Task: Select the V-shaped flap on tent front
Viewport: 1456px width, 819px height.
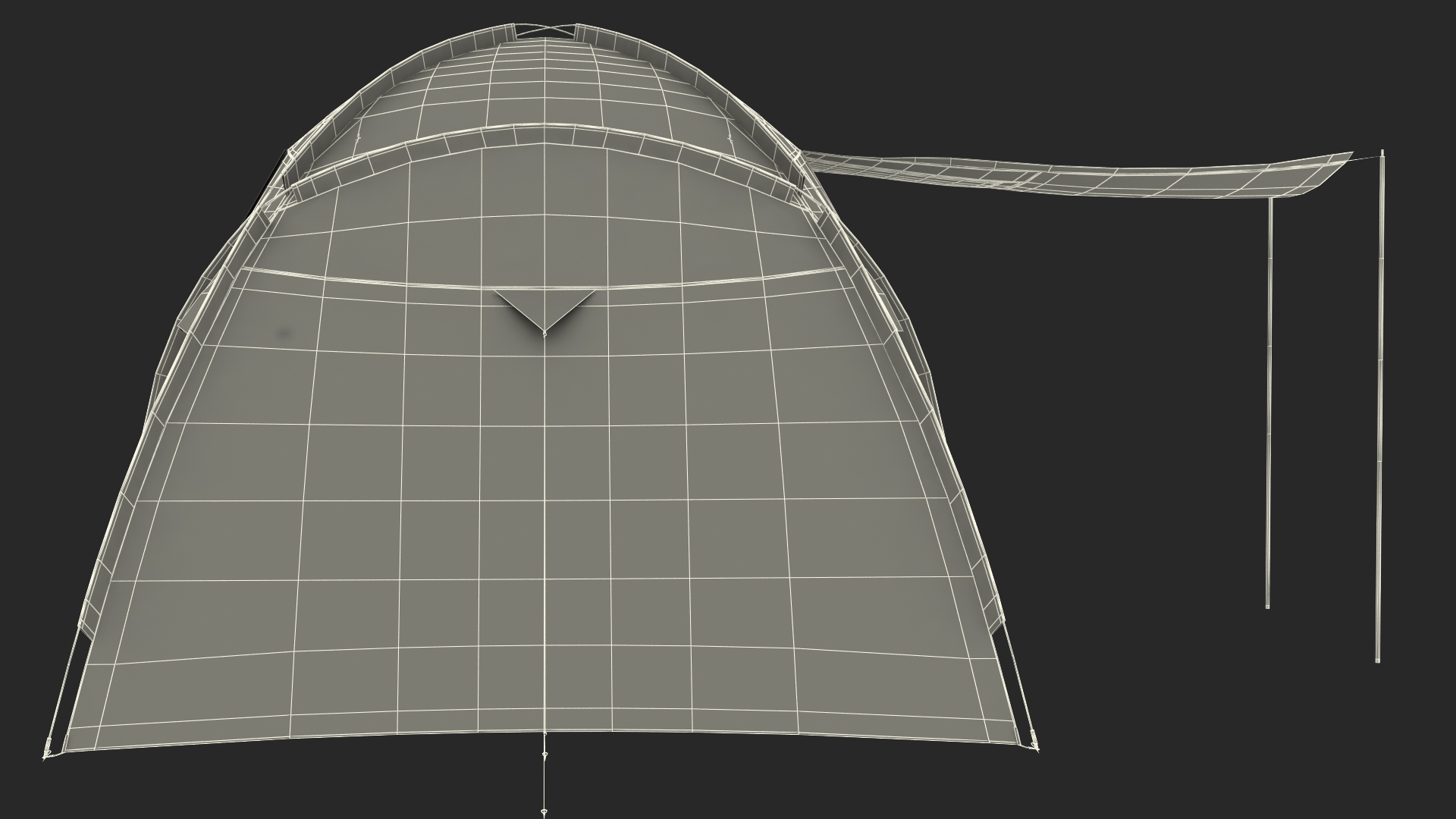Action: click(x=544, y=311)
